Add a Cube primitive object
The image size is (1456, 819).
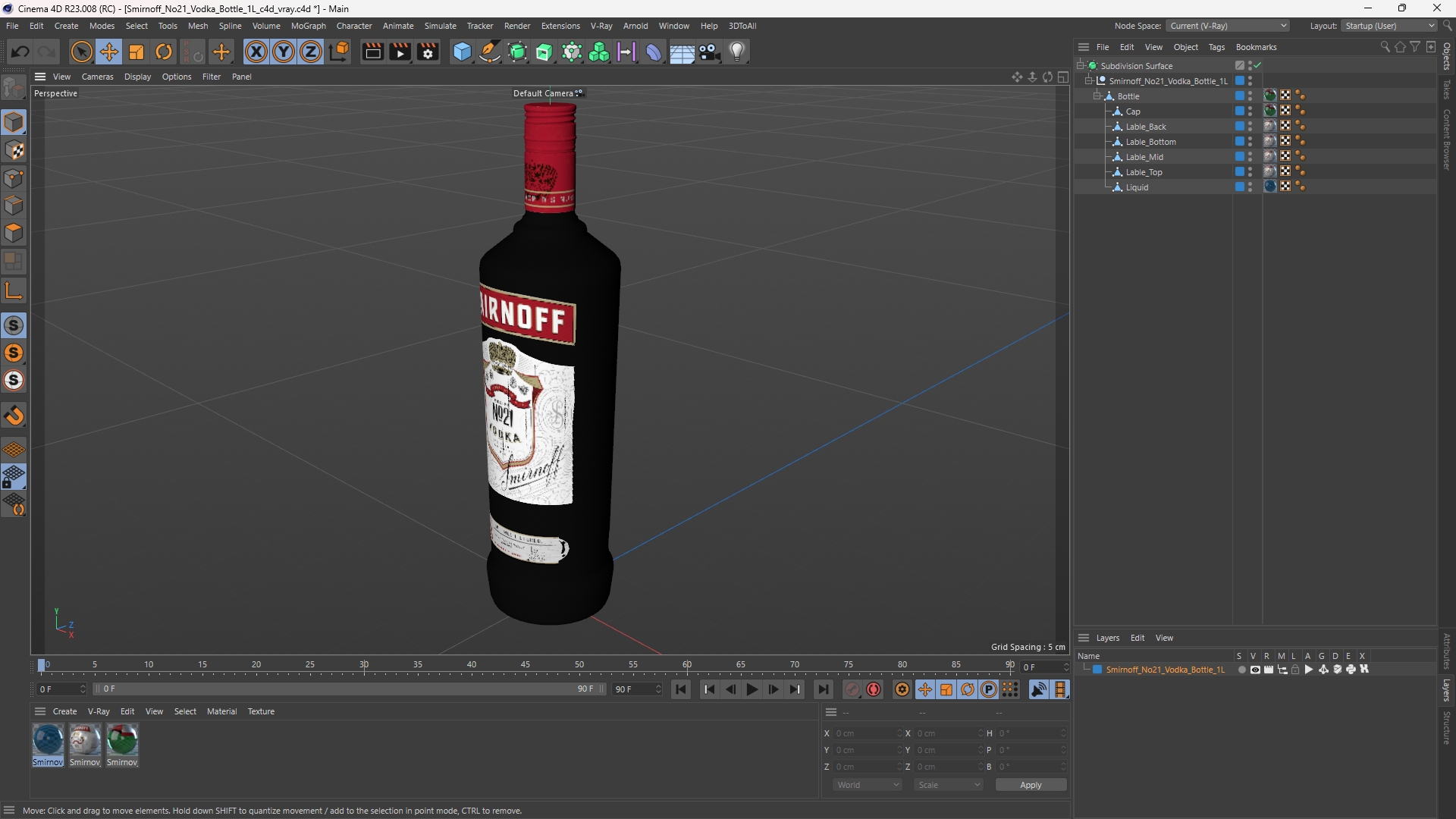pyautogui.click(x=462, y=52)
